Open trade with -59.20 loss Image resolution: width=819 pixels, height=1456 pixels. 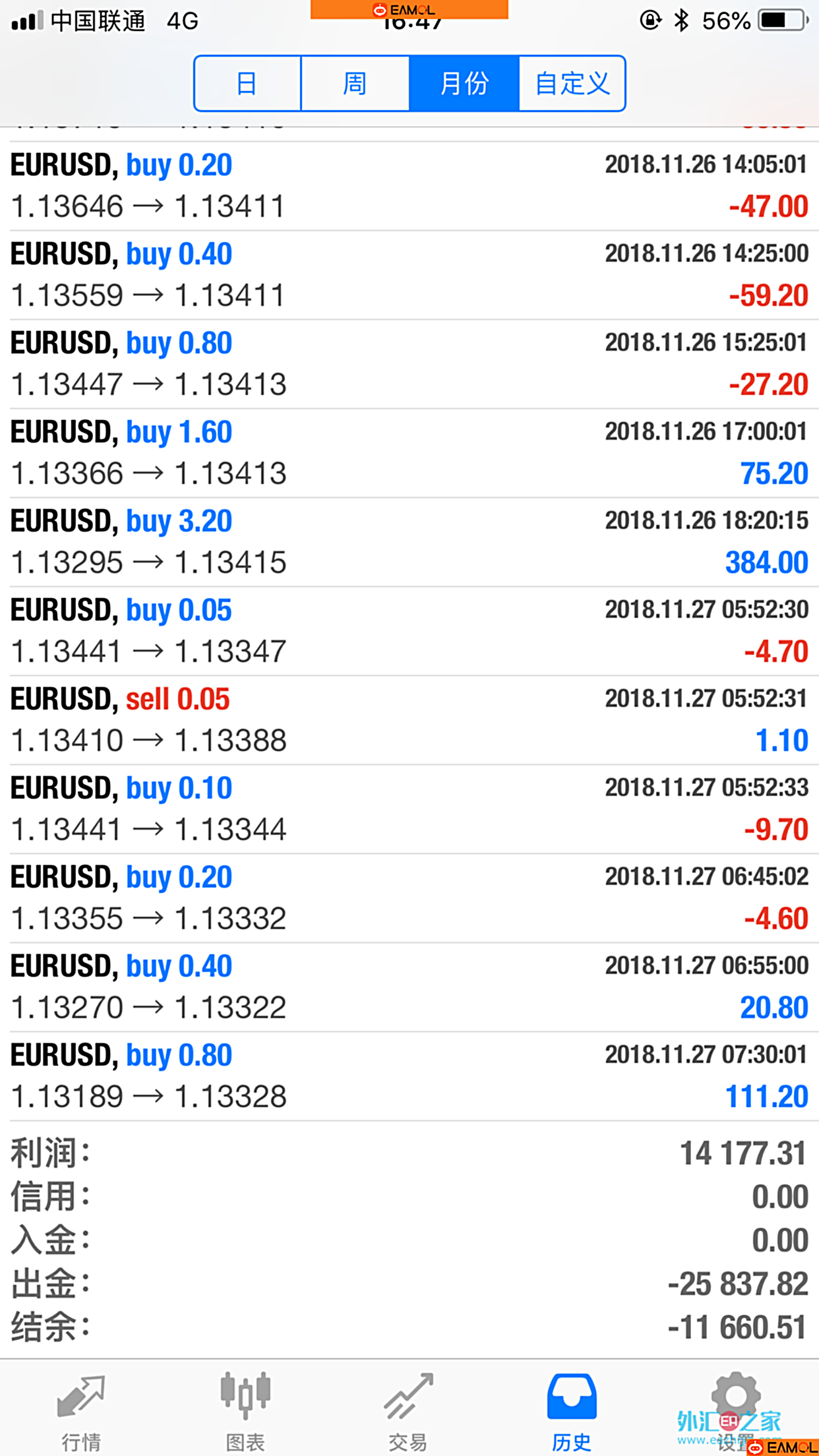(409, 275)
